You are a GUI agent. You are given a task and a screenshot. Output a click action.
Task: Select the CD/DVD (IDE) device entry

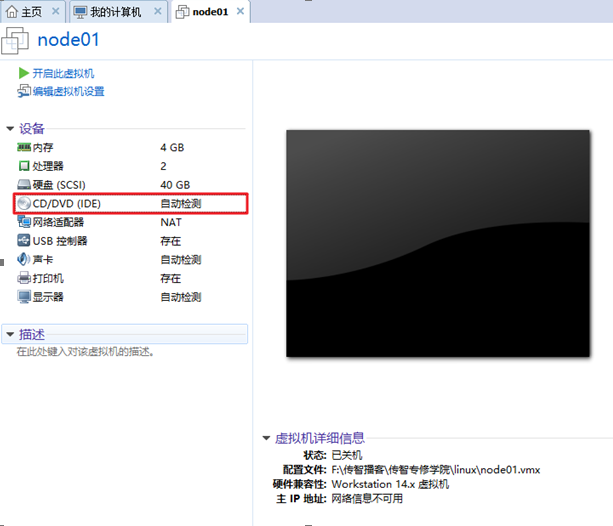131,203
